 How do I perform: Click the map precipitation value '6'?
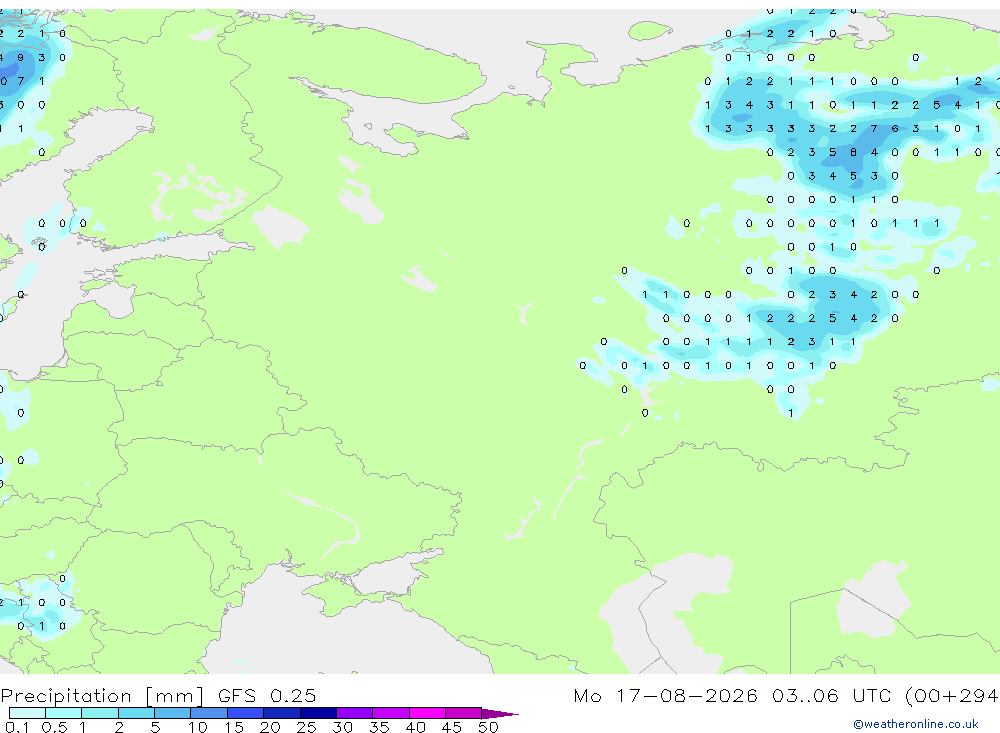[895, 129]
